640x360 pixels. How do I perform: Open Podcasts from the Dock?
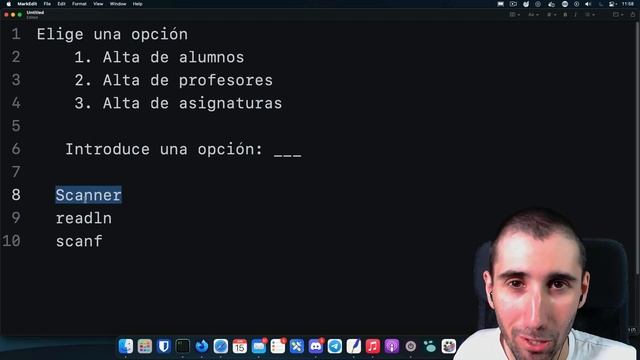[391, 347]
